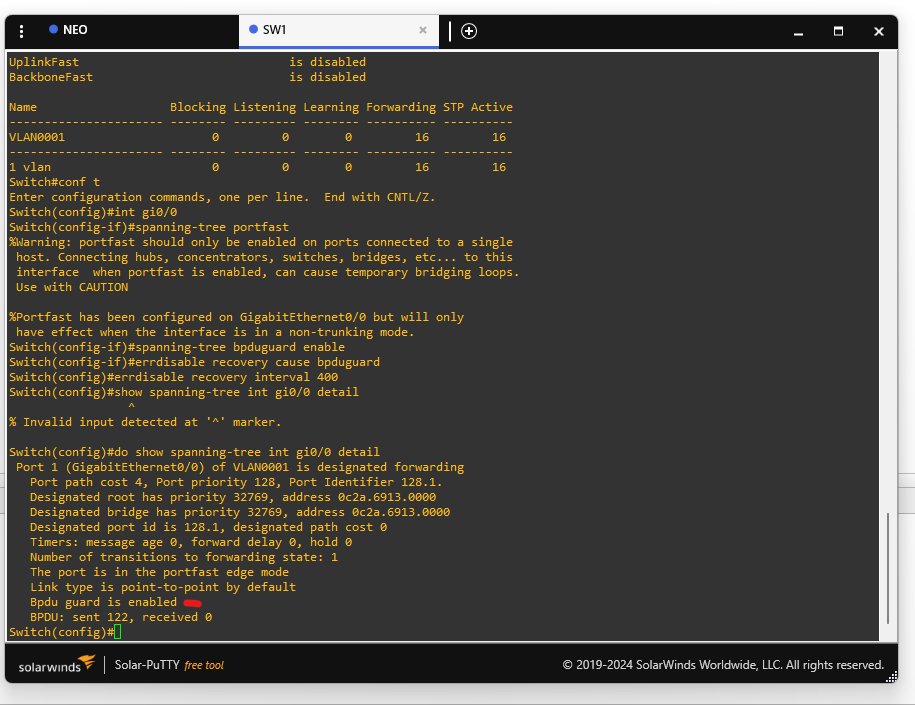Click 'Link type is point-to-point by default'

163,587
